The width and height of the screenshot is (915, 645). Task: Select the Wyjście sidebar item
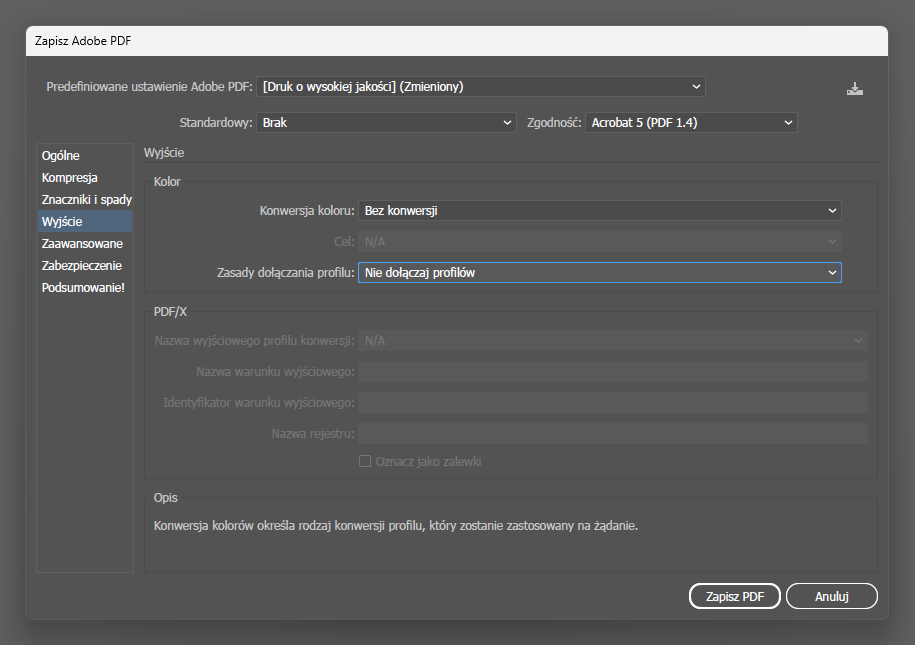[62, 222]
